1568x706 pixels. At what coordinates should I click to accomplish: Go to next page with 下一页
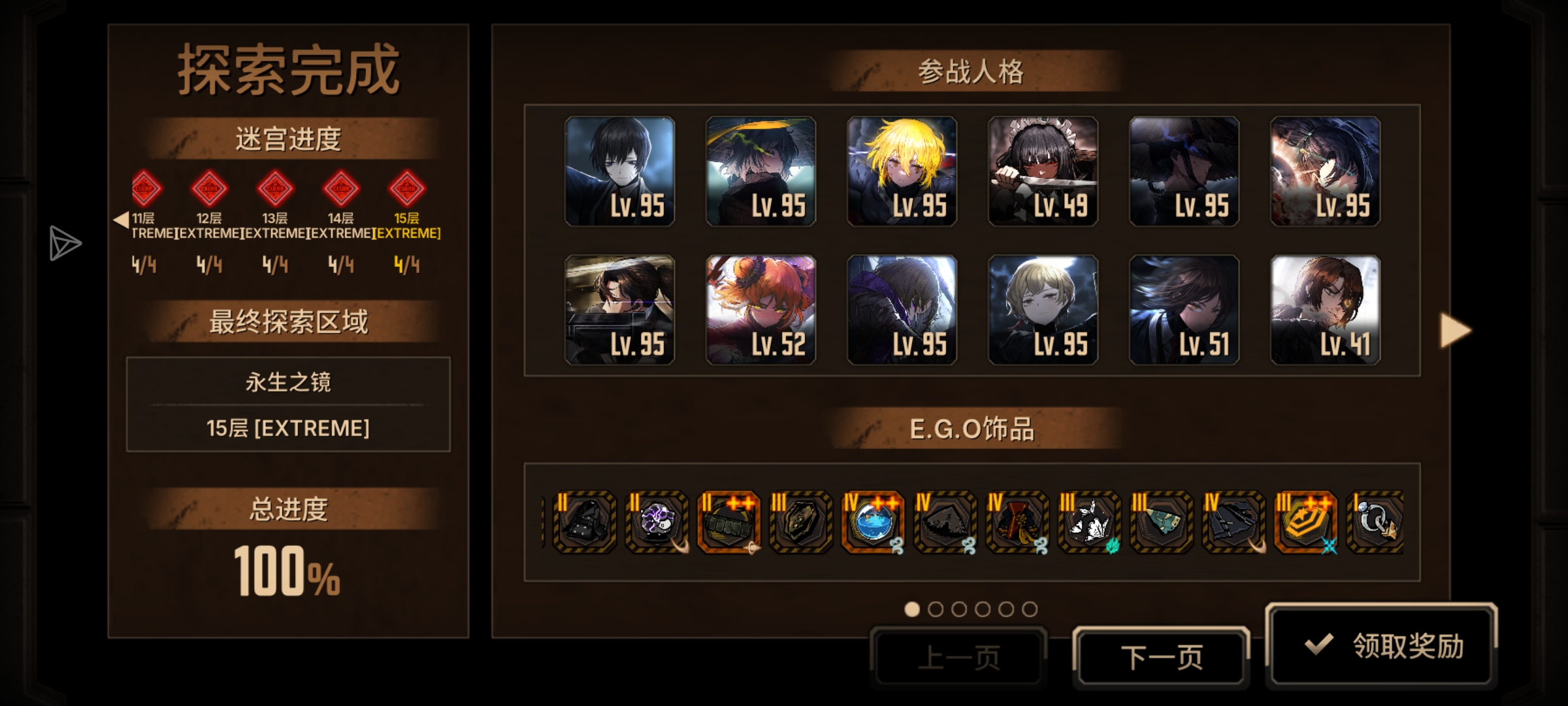pos(1162,657)
